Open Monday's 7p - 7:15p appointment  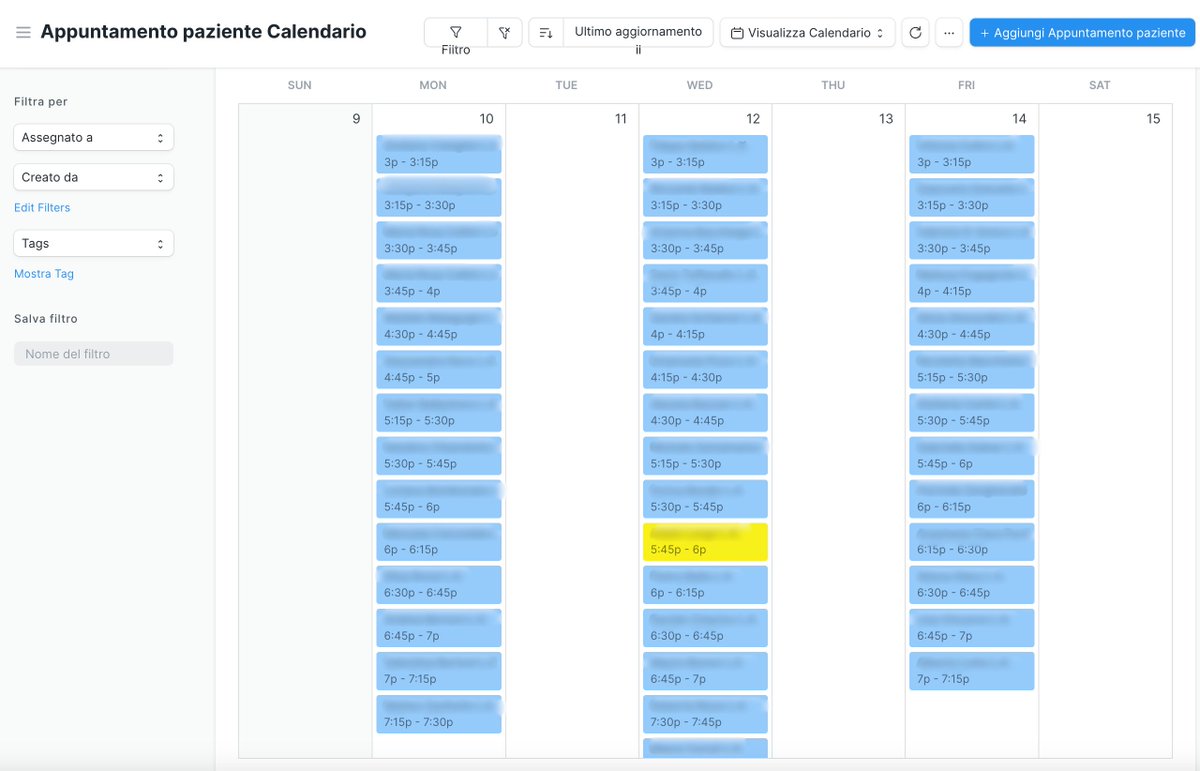pos(439,671)
